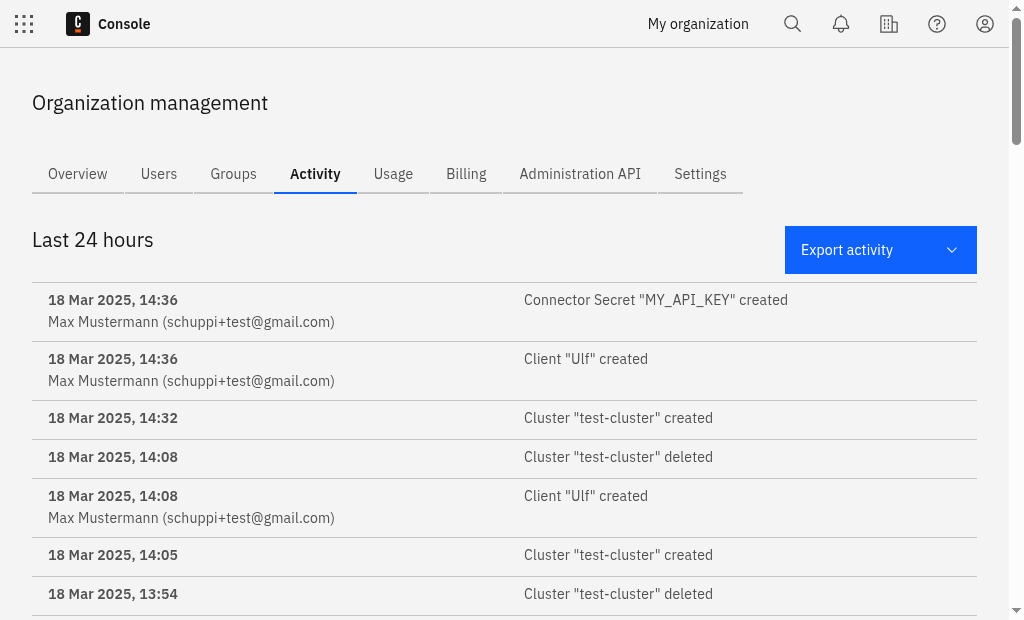This screenshot has height=620, width=1024.
Task: Go to the Billing tab
Action: [466, 174]
